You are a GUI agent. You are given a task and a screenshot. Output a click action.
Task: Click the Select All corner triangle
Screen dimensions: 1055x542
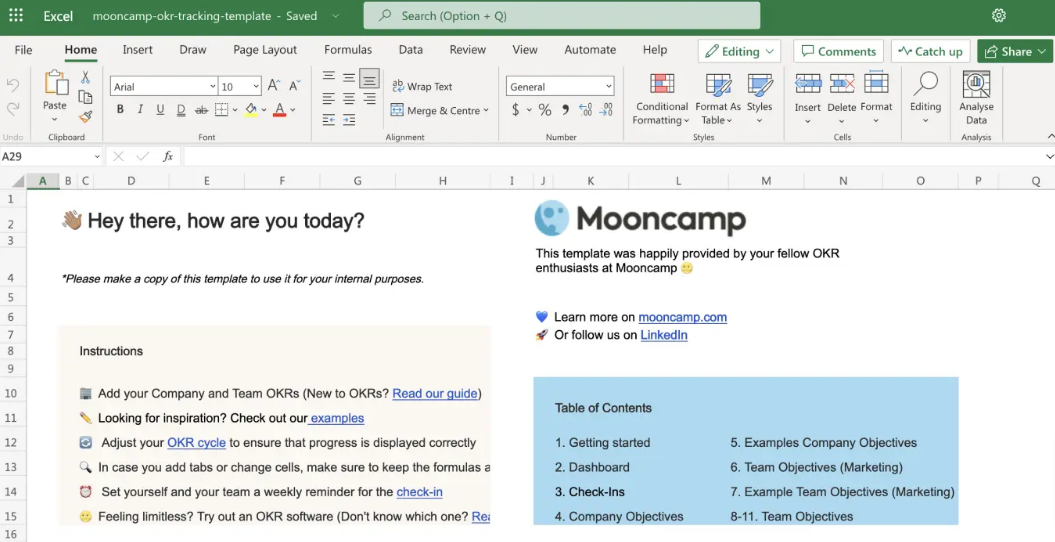pos(17,181)
